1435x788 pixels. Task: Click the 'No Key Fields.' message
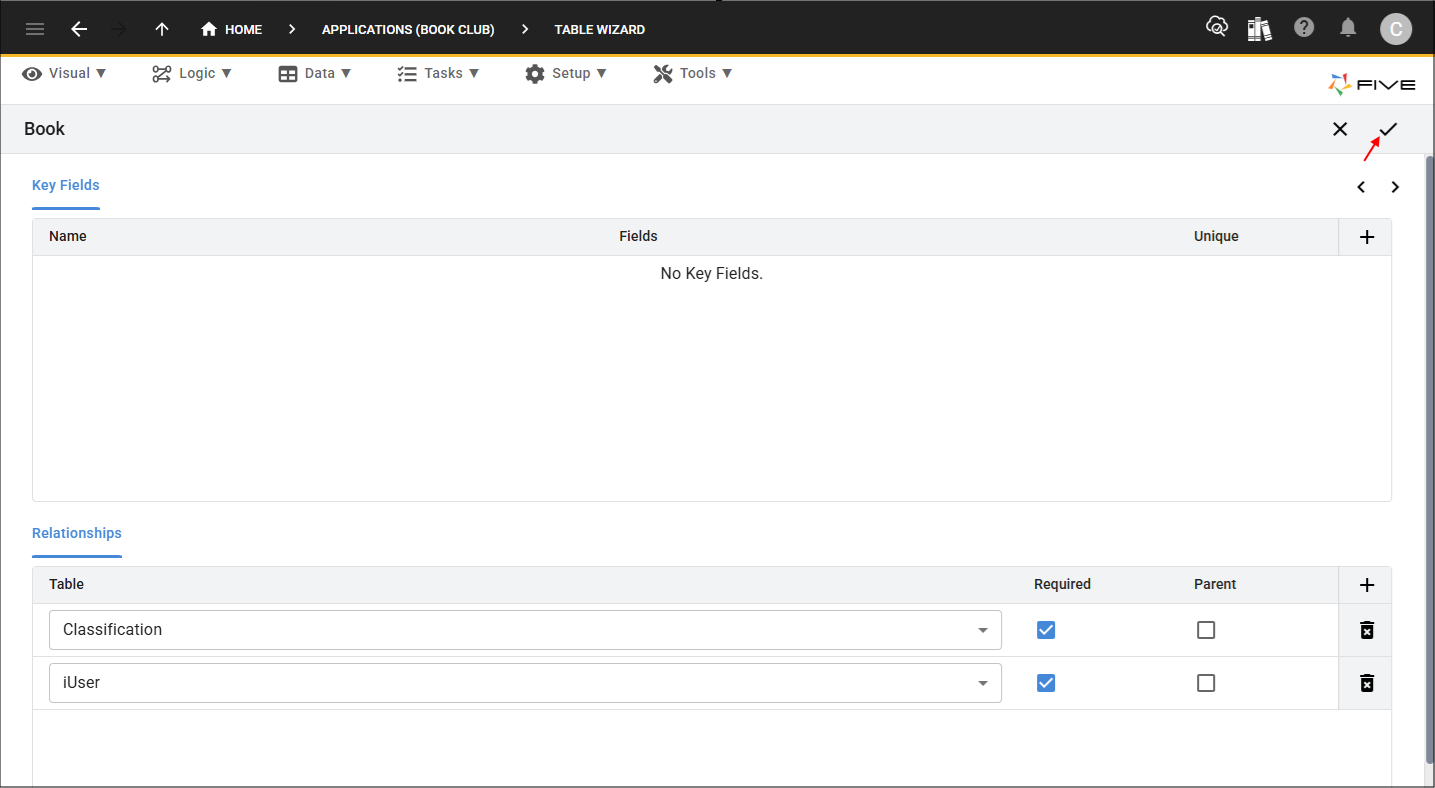pyautogui.click(x=711, y=274)
